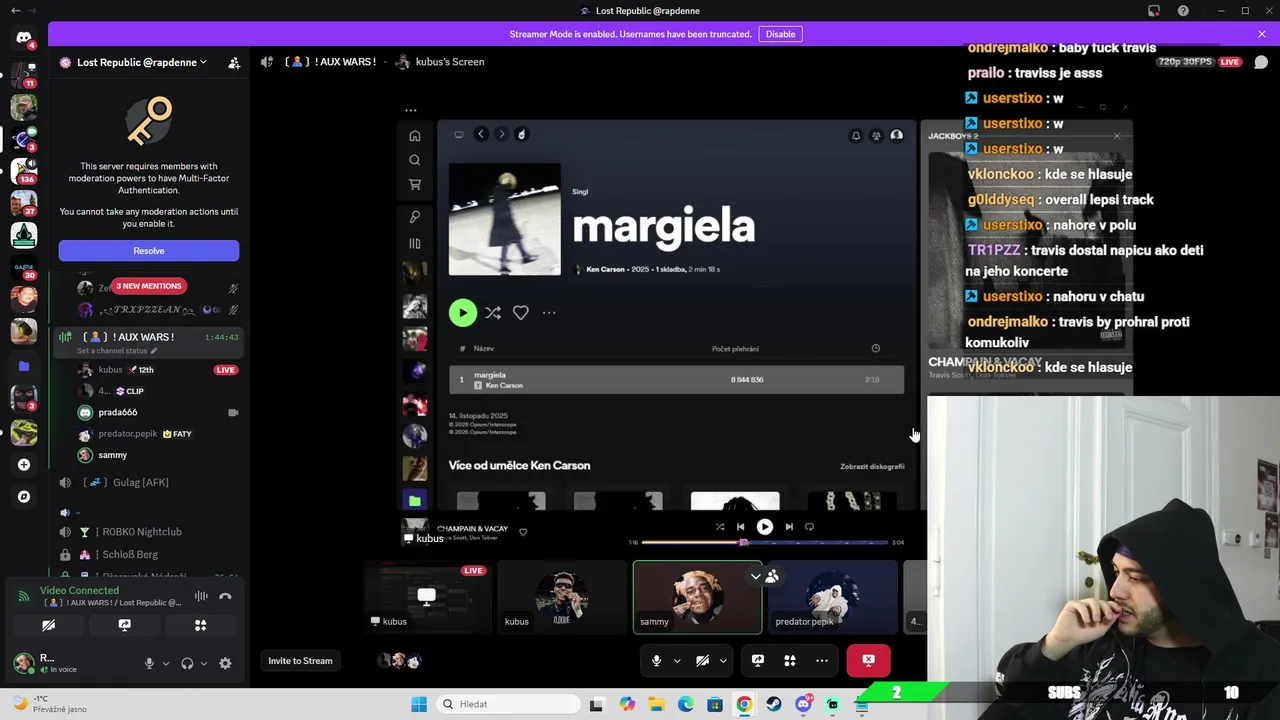Open notifications bell in Spotify header
The width and height of the screenshot is (1280, 720).
pyautogui.click(x=856, y=135)
